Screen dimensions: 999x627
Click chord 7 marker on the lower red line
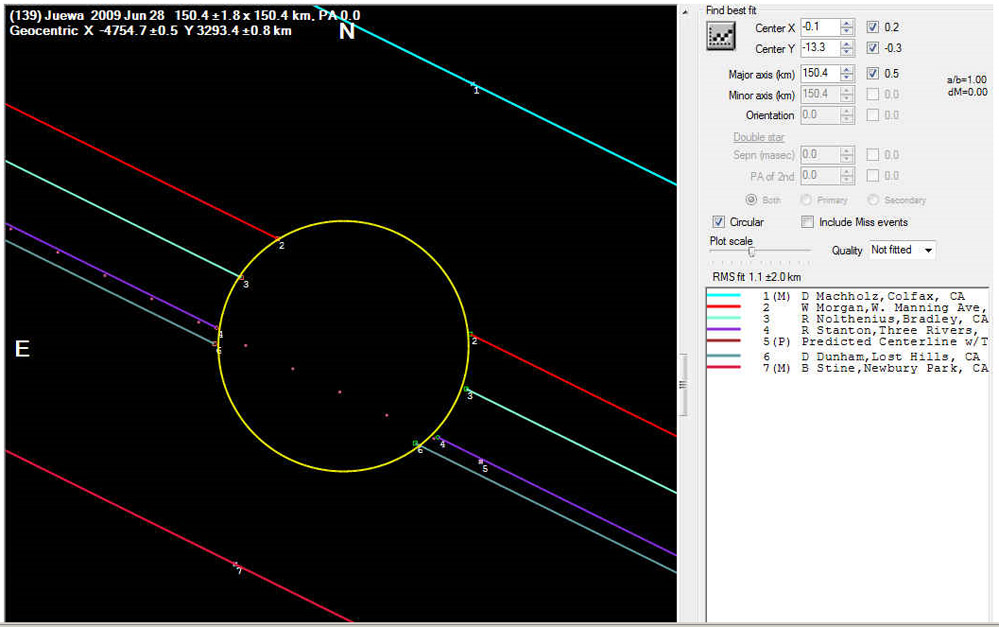236,564
